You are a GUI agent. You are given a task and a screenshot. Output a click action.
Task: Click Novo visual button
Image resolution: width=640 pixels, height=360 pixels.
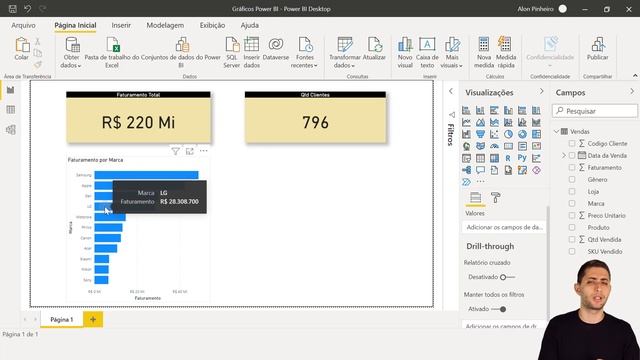pyautogui.click(x=405, y=53)
